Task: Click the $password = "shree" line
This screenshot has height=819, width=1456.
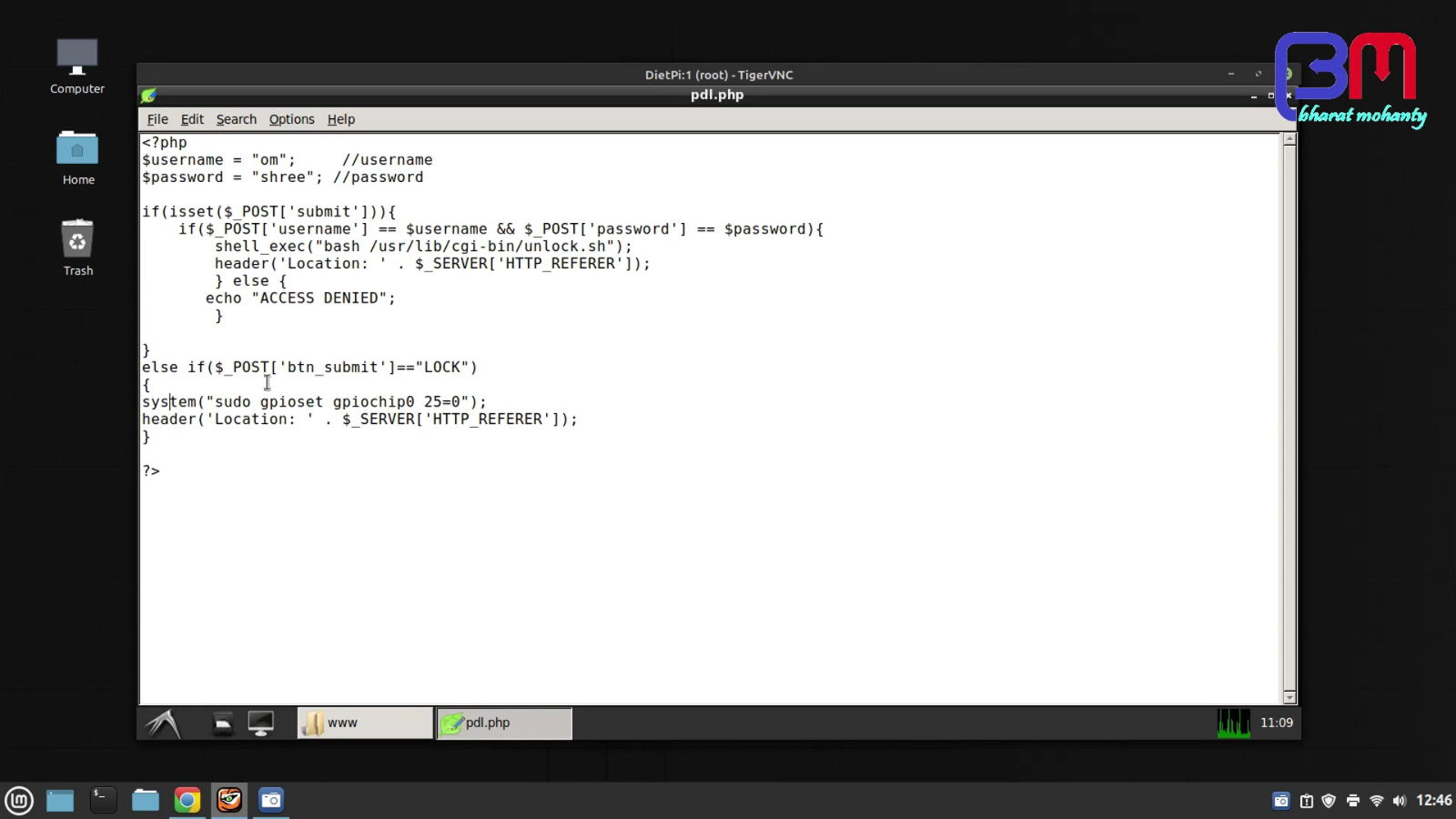Action: coord(282,177)
